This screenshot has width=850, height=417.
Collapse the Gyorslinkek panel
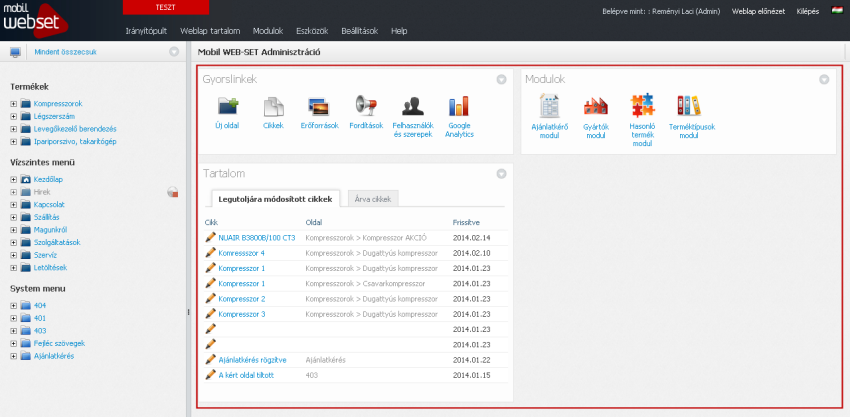coord(501,79)
